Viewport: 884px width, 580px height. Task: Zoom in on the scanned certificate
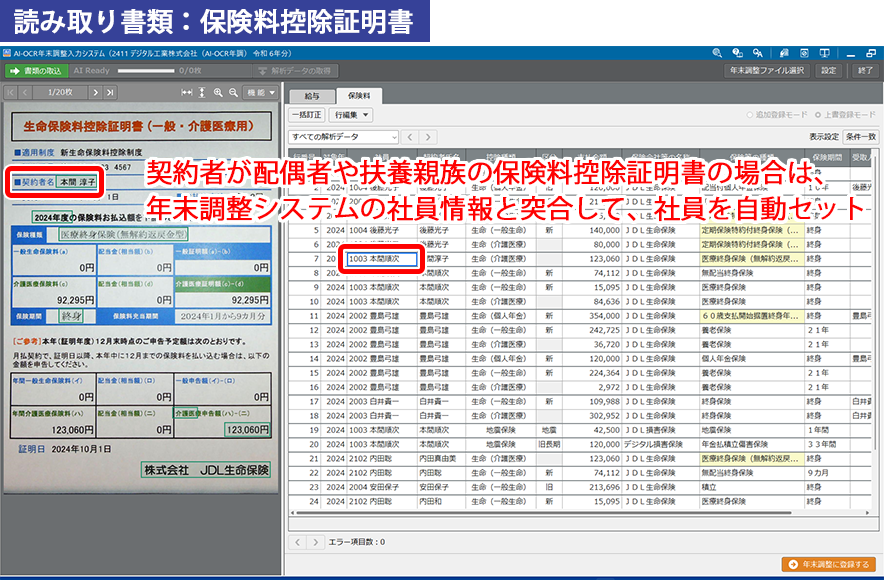click(x=218, y=92)
